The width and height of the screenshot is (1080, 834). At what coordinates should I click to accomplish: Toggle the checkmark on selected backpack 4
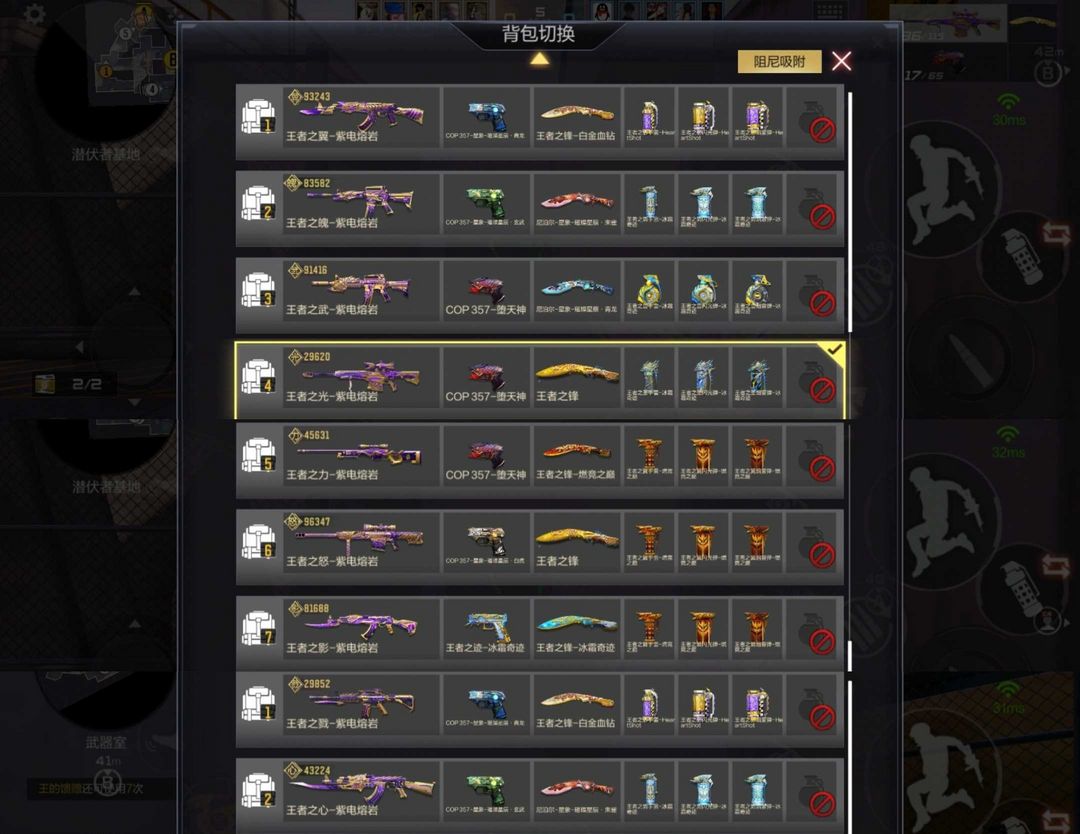834,350
